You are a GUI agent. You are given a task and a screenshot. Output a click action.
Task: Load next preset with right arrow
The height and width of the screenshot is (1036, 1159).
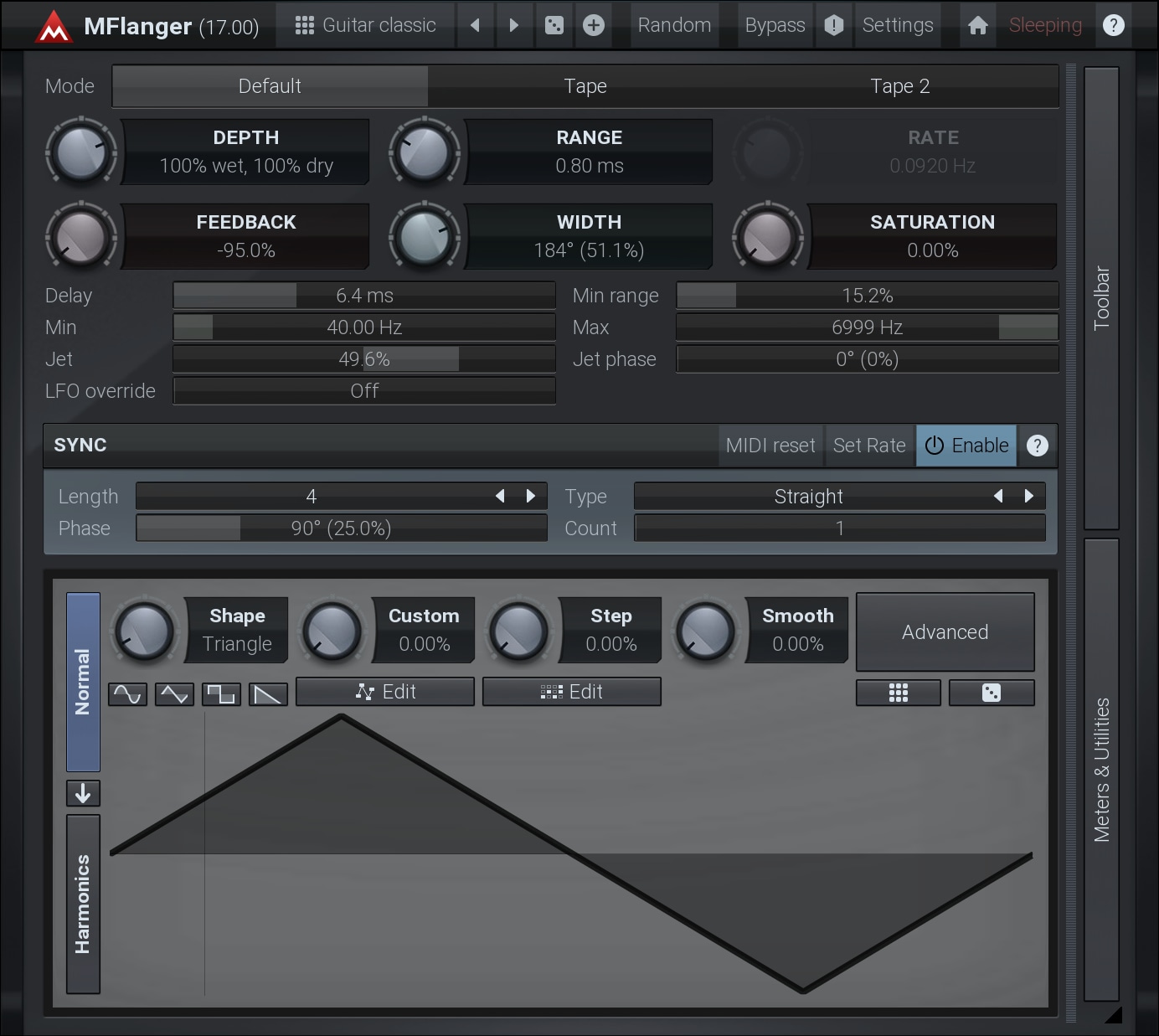pyautogui.click(x=514, y=25)
